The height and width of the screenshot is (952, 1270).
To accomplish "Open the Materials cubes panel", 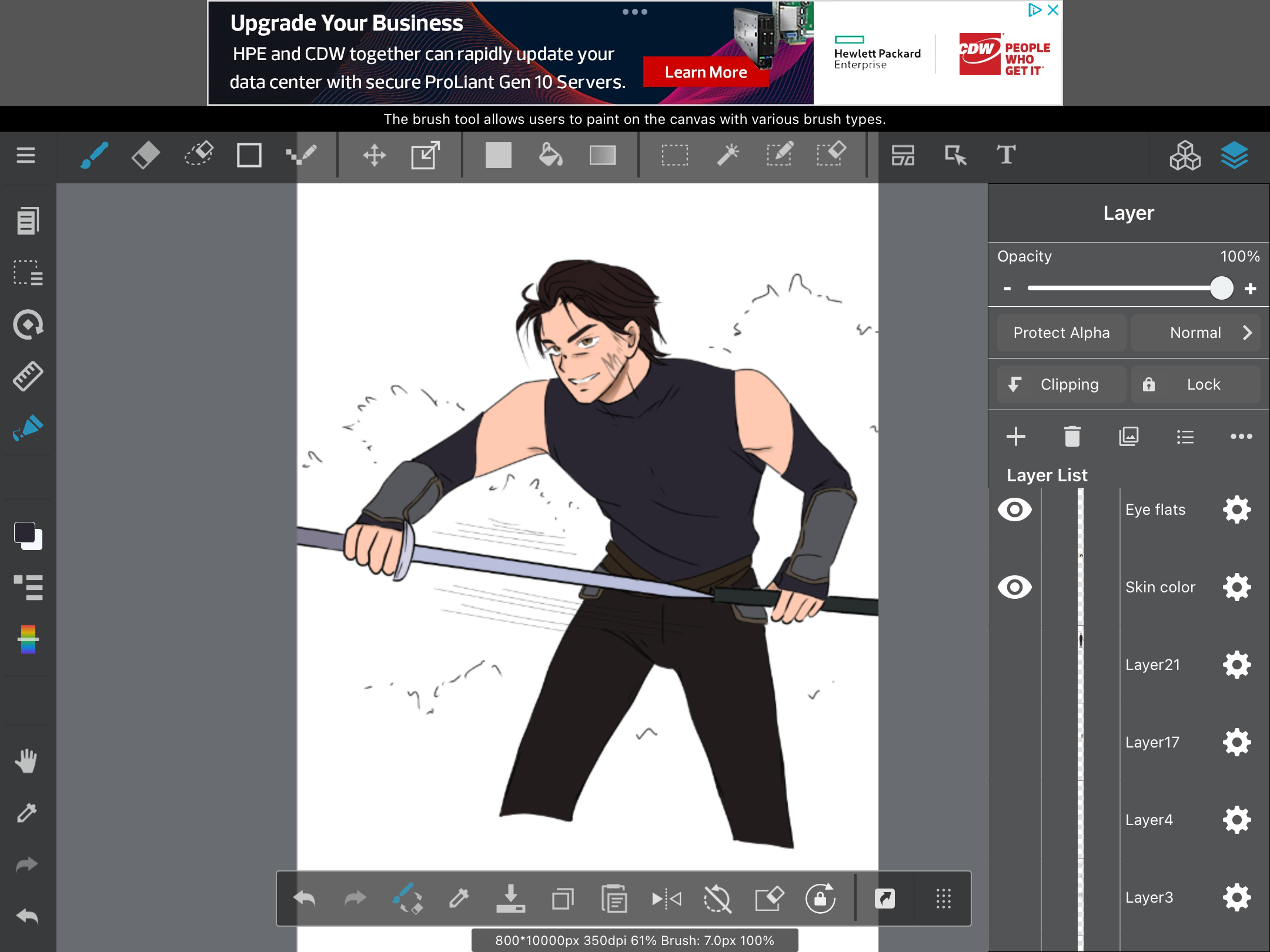I will pyautogui.click(x=1184, y=156).
